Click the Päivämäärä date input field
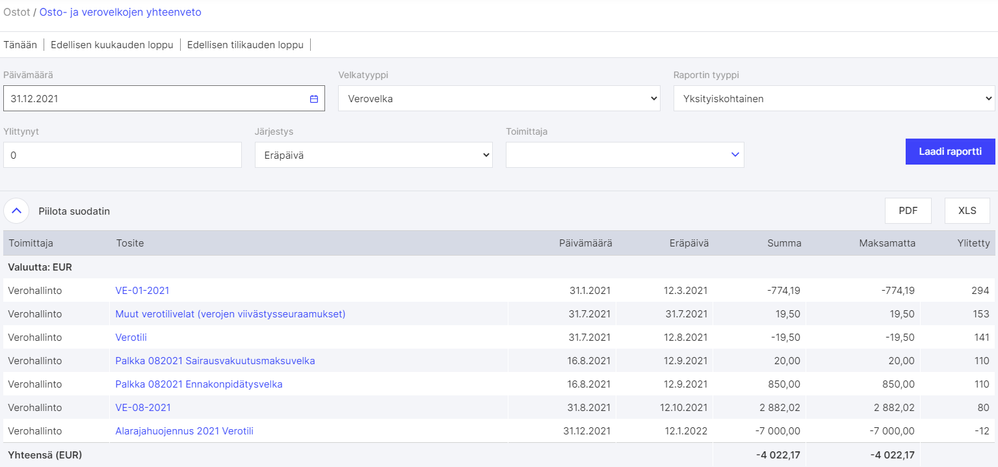The height and width of the screenshot is (467, 998). pyautogui.click(x=155, y=99)
